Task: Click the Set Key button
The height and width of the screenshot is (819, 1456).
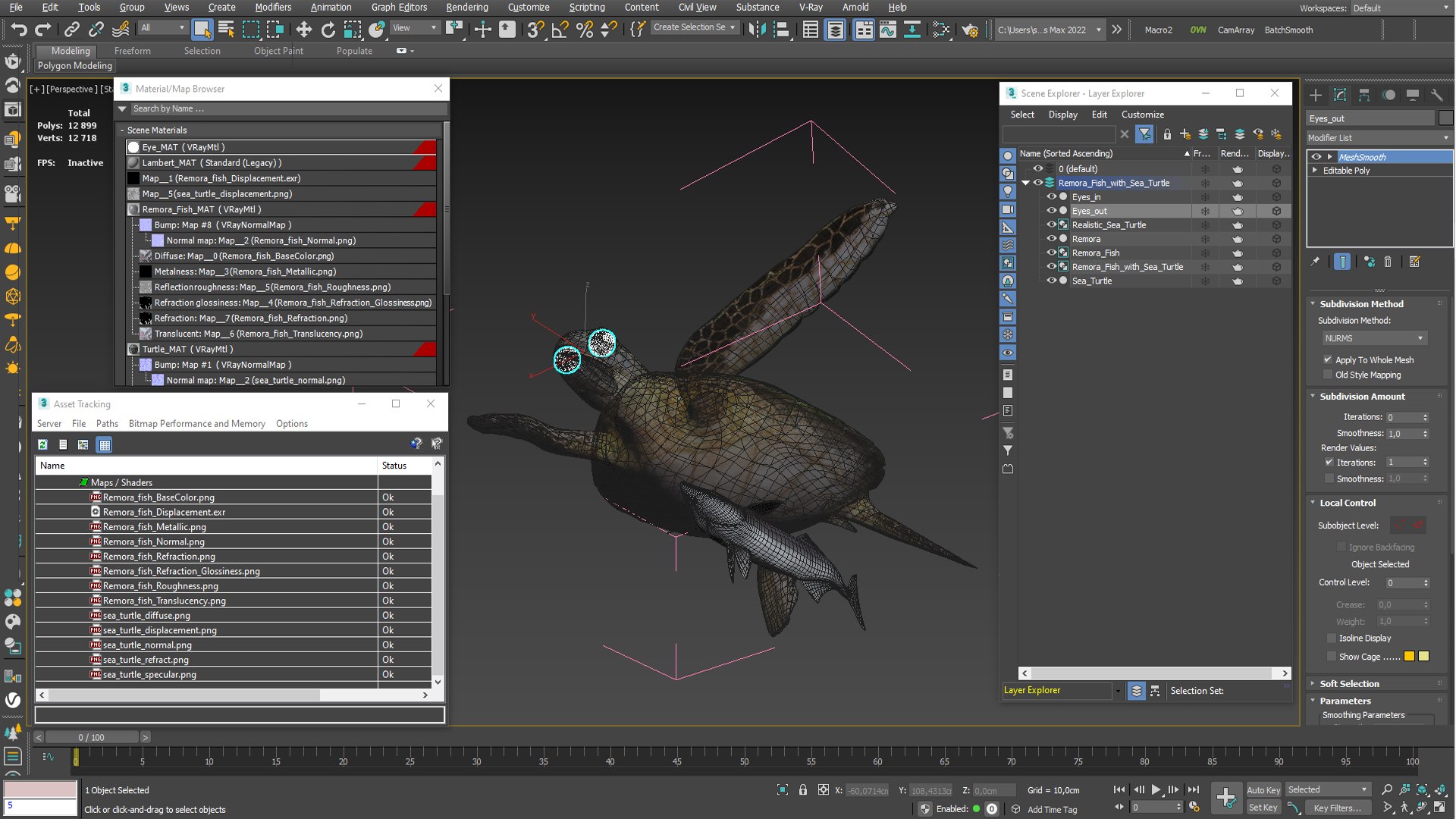Action: click(1263, 808)
